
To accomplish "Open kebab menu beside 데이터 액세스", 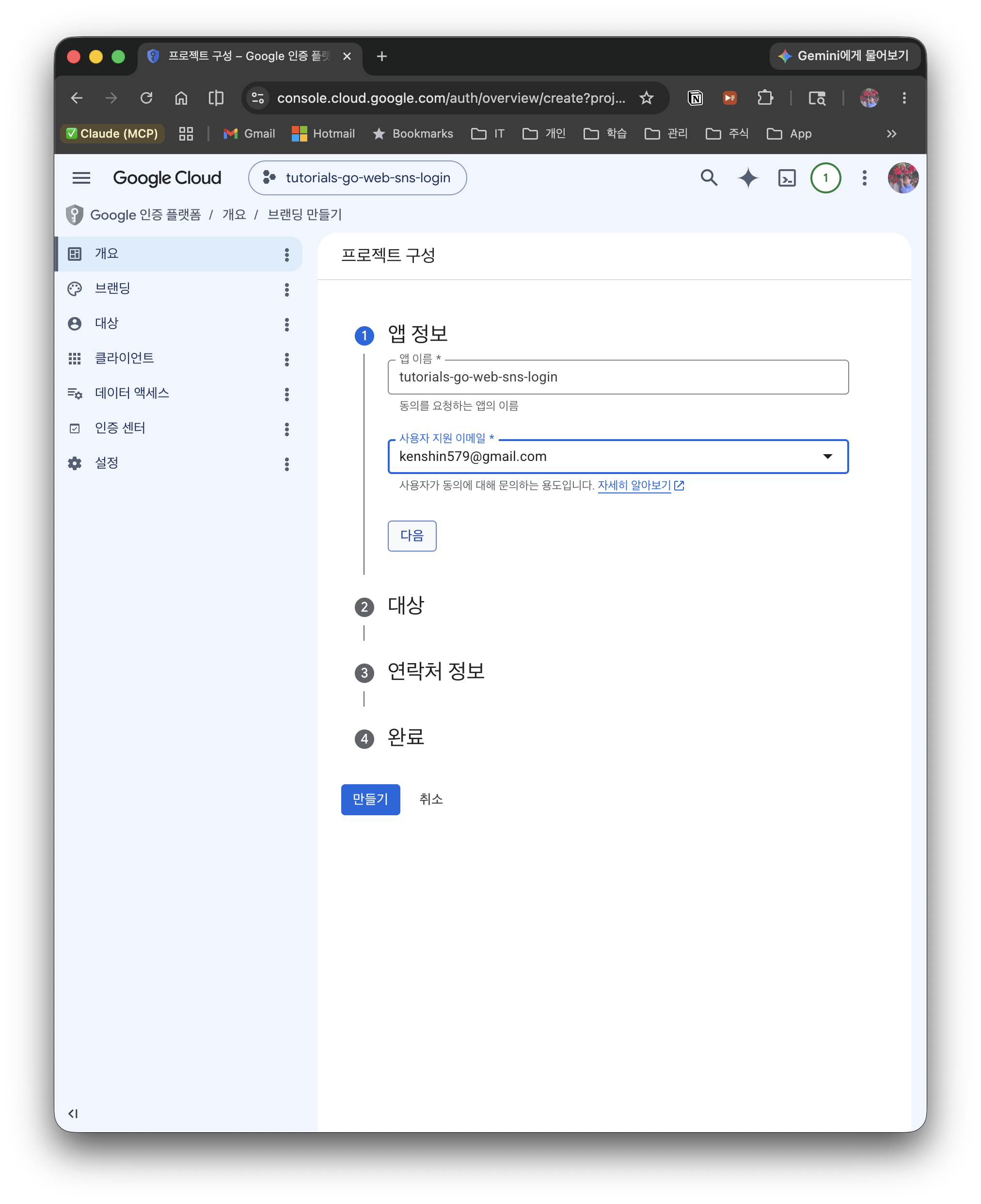I will coord(286,395).
